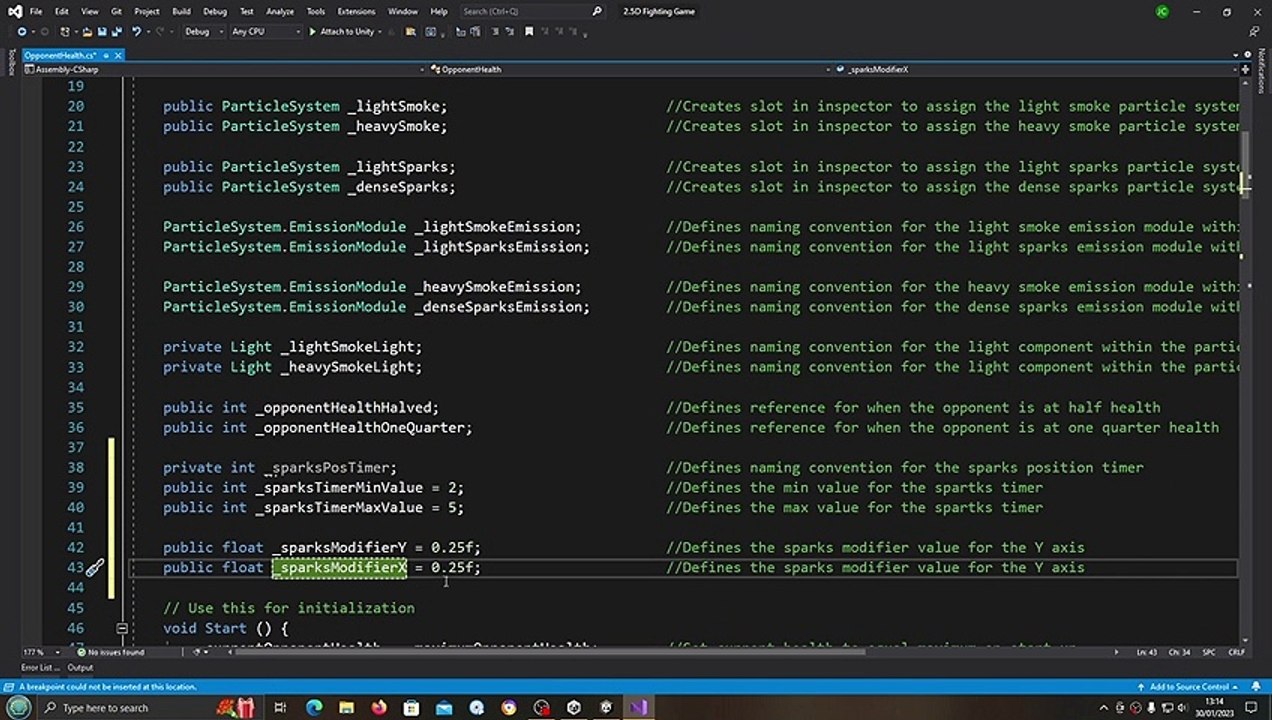Click the New Item toolbar icon
The height and width of the screenshot is (720, 1272).
[x=65, y=31]
